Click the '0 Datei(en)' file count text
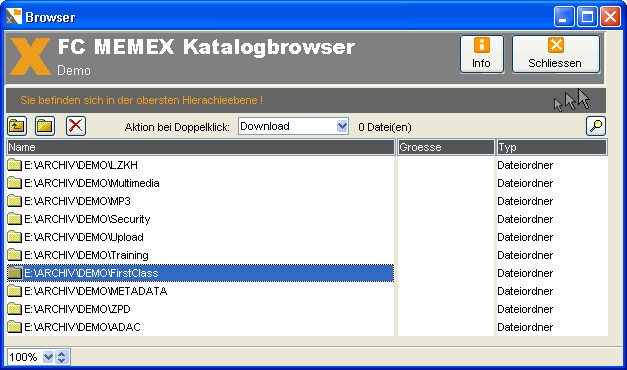This screenshot has height=370, width=627. (x=385, y=127)
